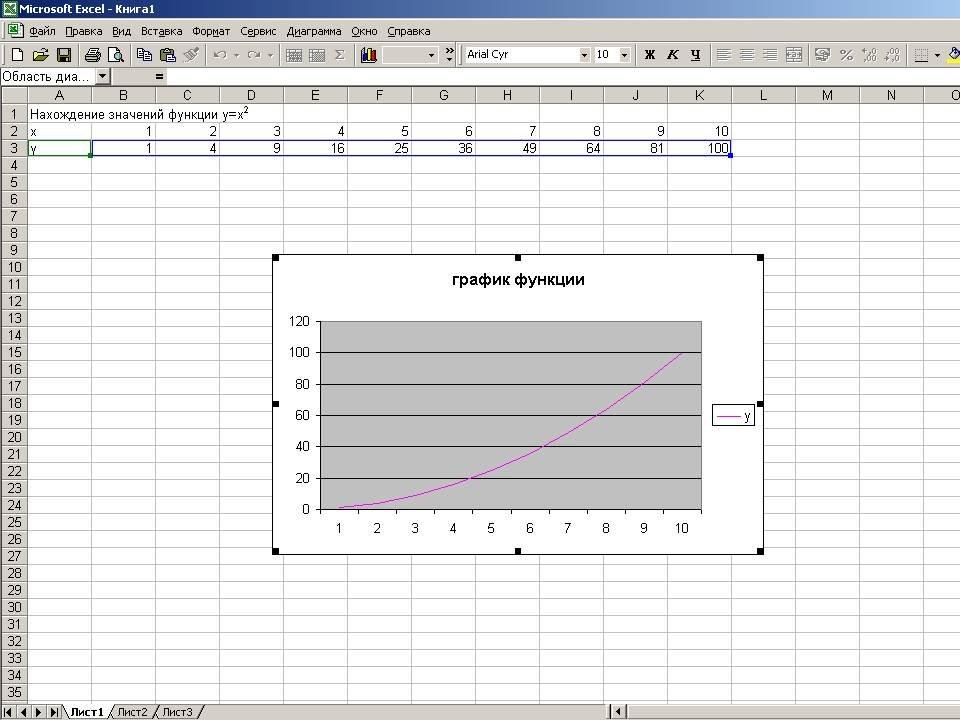Toggle bold formatting (Ж button)

pyautogui.click(x=650, y=55)
